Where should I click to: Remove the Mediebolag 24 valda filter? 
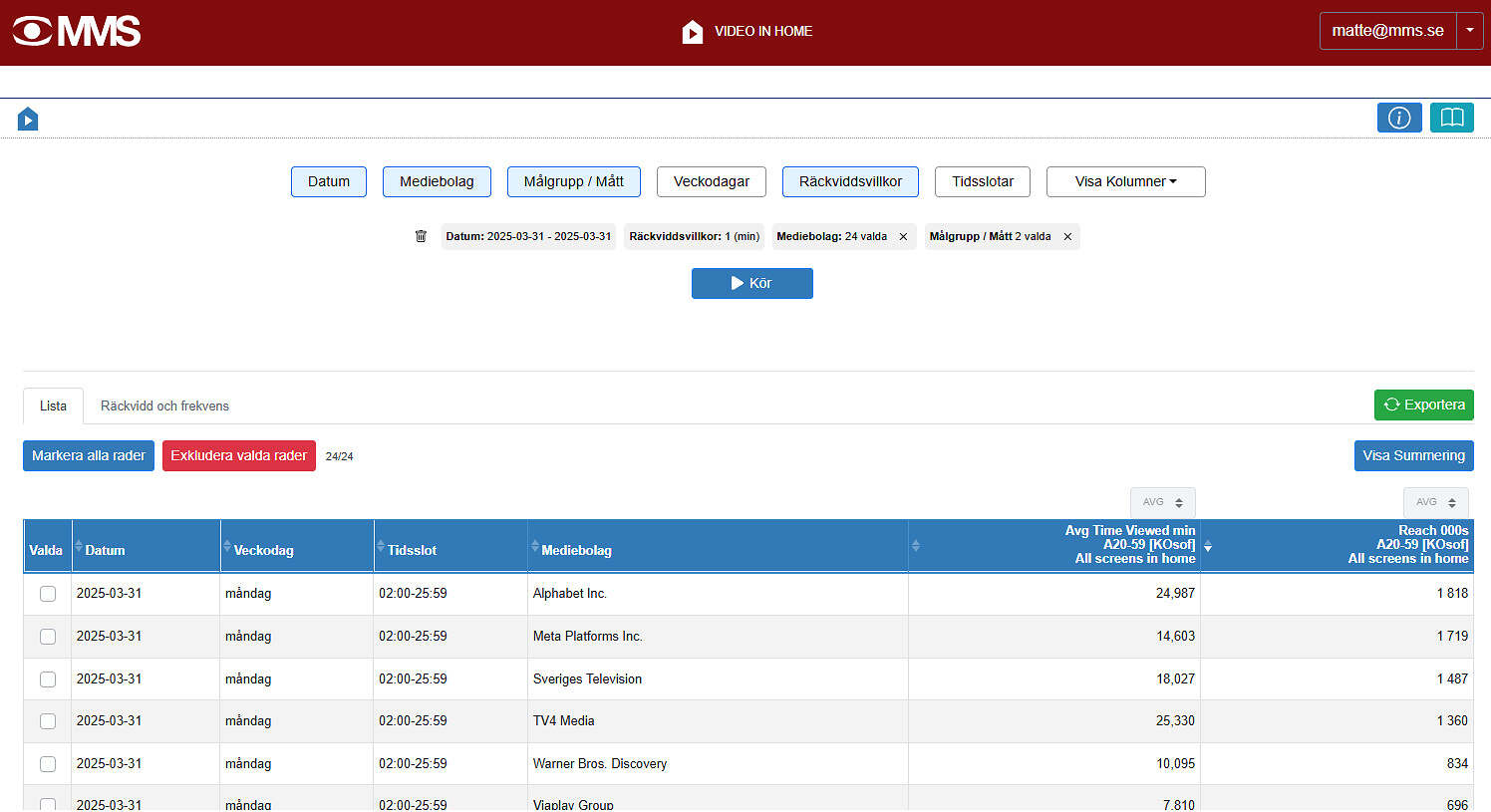click(x=903, y=237)
